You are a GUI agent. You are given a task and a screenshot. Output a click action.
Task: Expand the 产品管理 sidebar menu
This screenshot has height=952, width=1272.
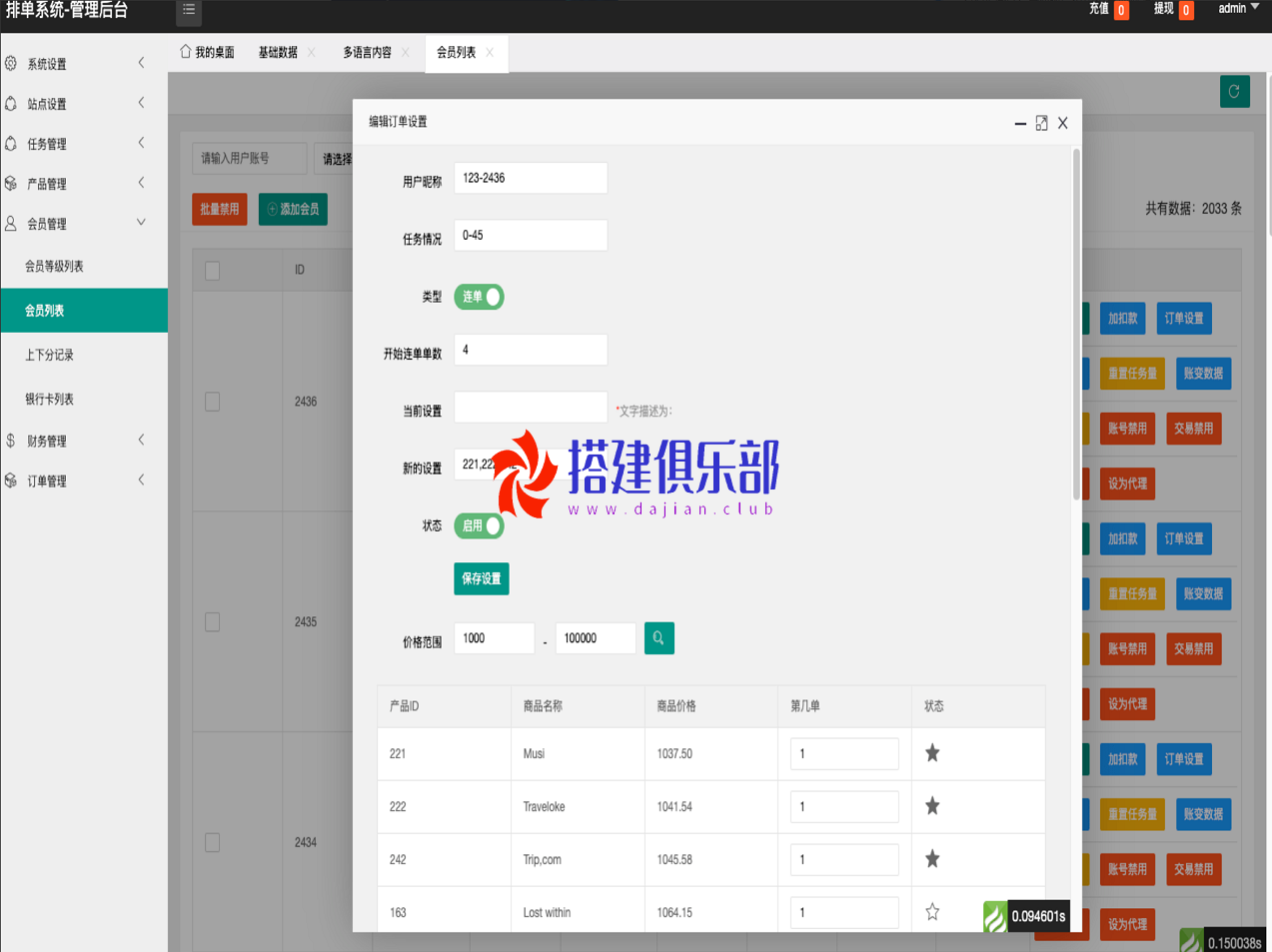coord(141,183)
